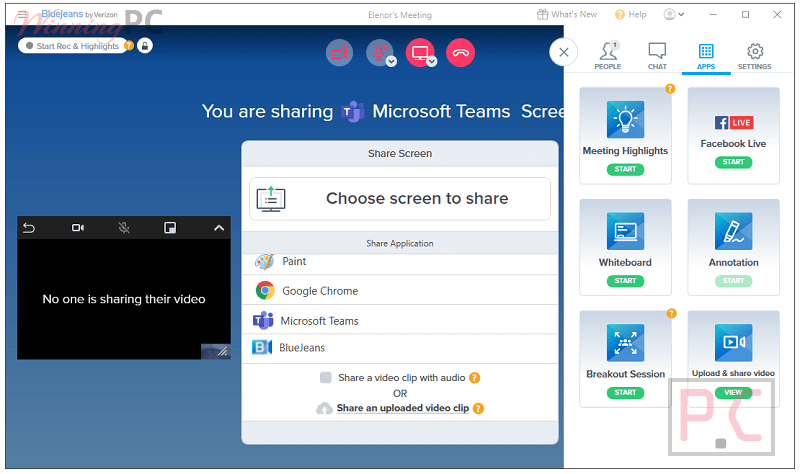Click the Annotation pencil icon
Image resolution: width=800 pixels, height=474 pixels.
click(734, 231)
